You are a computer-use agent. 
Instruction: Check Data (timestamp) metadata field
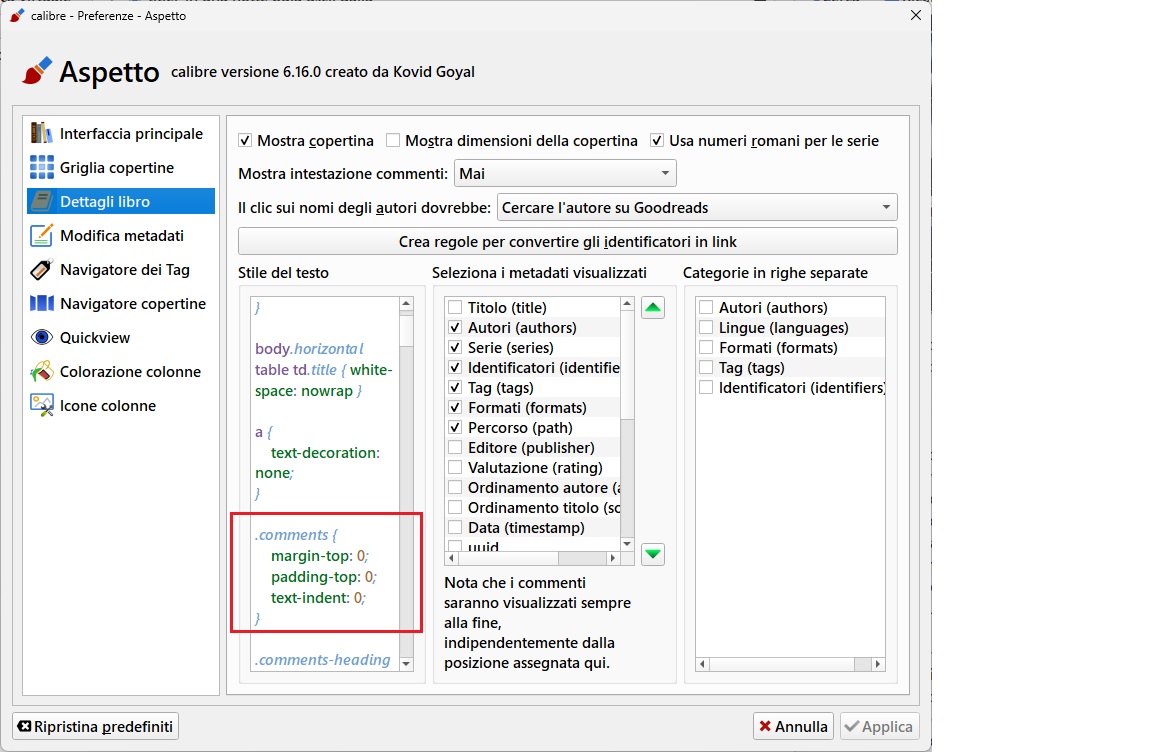pos(455,527)
